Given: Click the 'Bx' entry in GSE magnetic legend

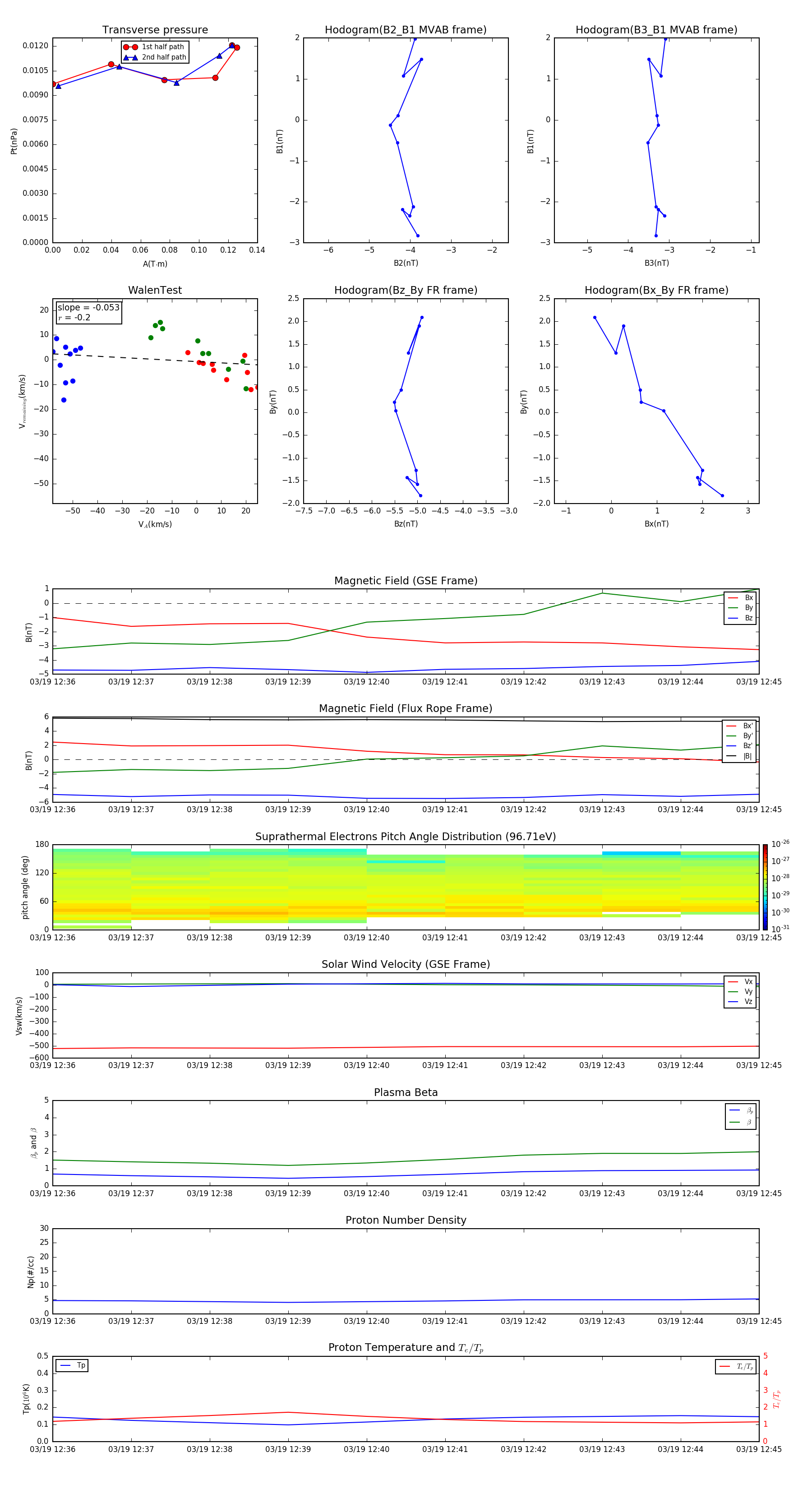Looking at the screenshot, I should pos(740,598).
